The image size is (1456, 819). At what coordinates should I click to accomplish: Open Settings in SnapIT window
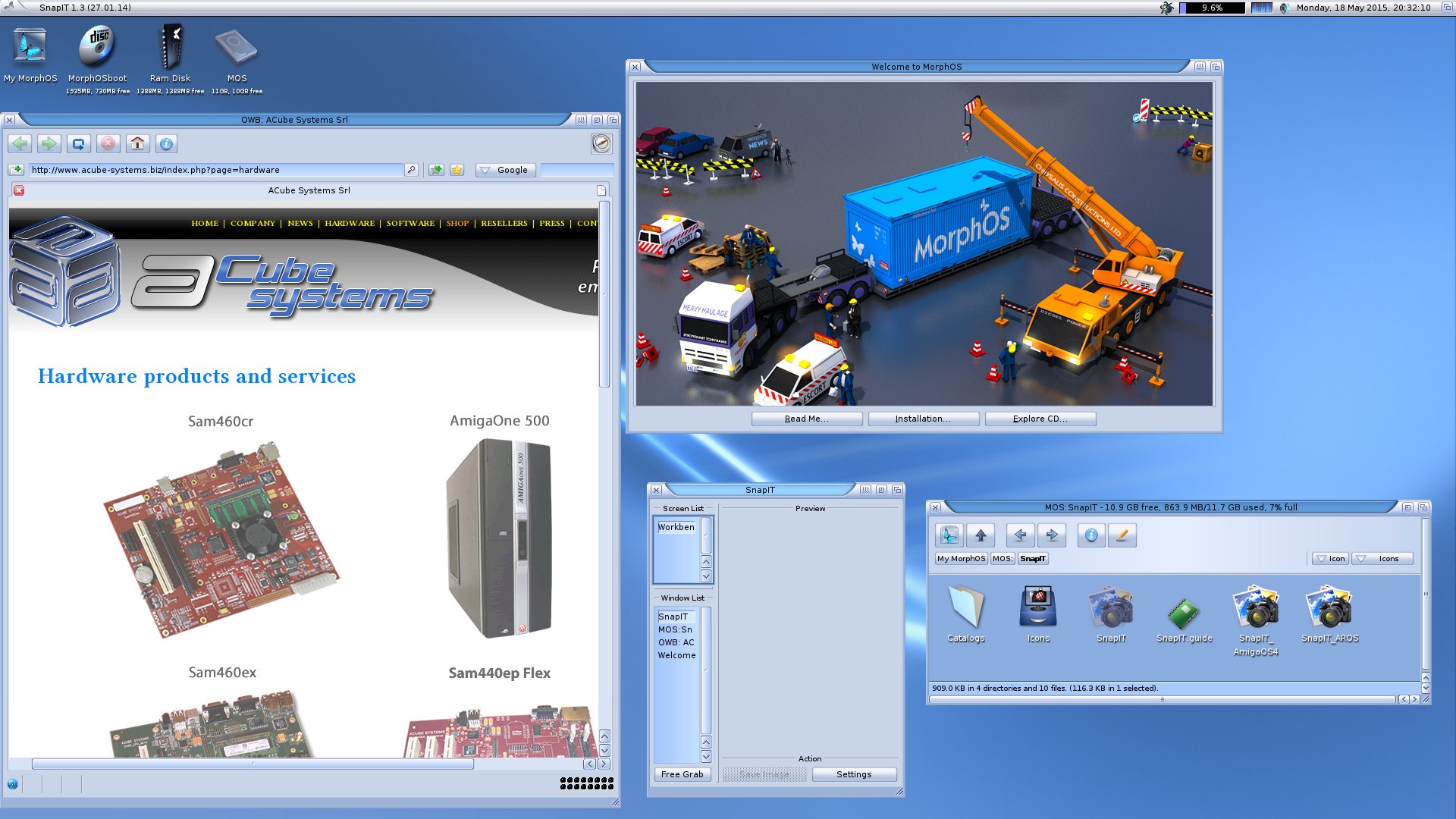(x=854, y=774)
